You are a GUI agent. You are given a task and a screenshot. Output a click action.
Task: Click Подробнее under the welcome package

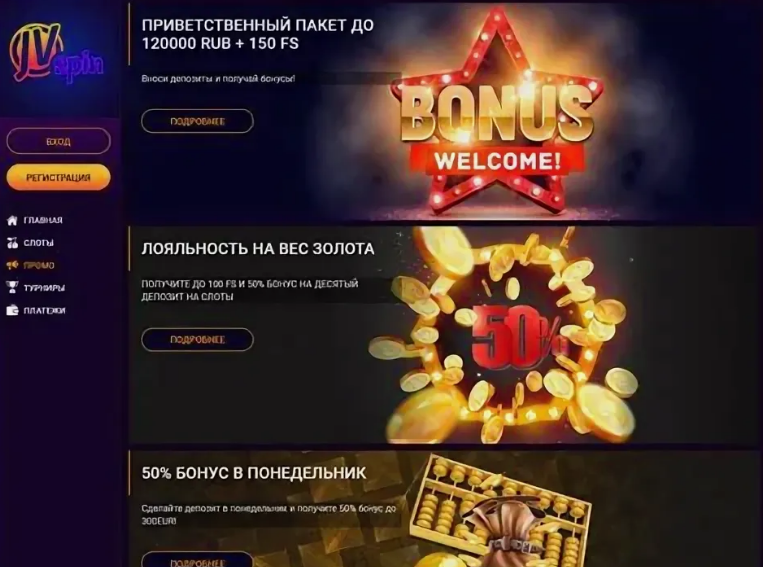[x=197, y=121]
